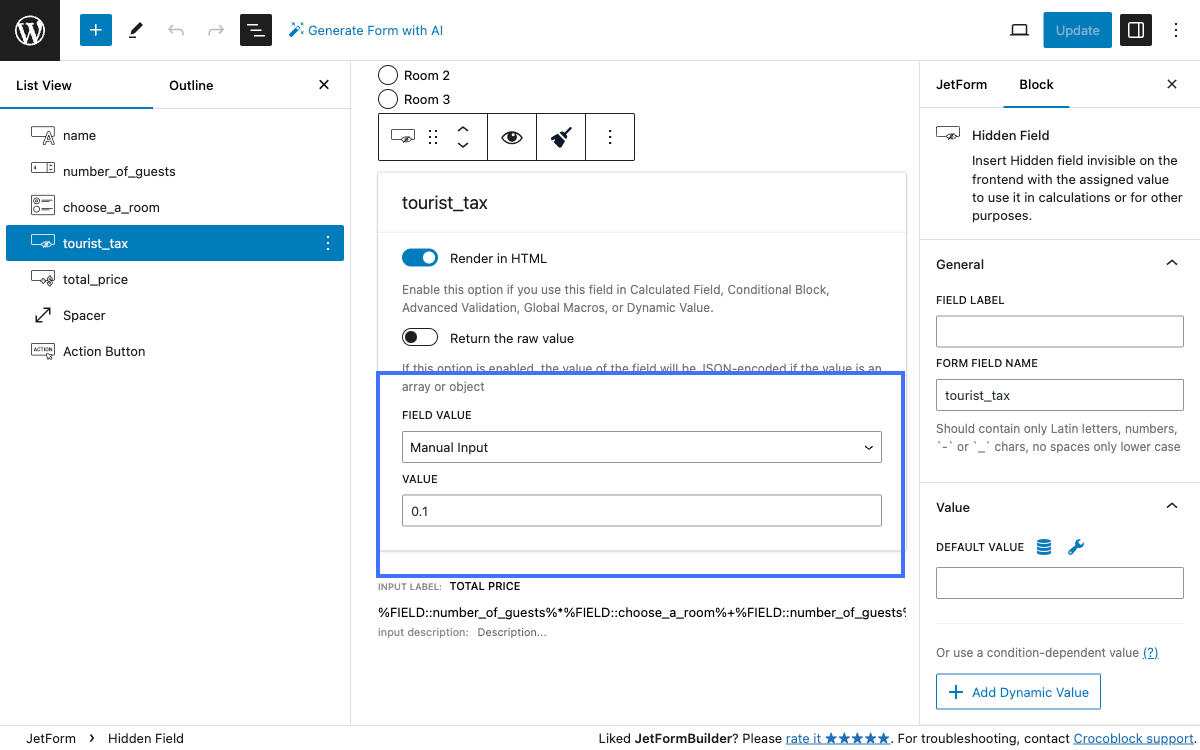Image resolution: width=1200 pixels, height=750 pixels.
Task: Click the wrench icon near Default Value
Action: tap(1076, 547)
